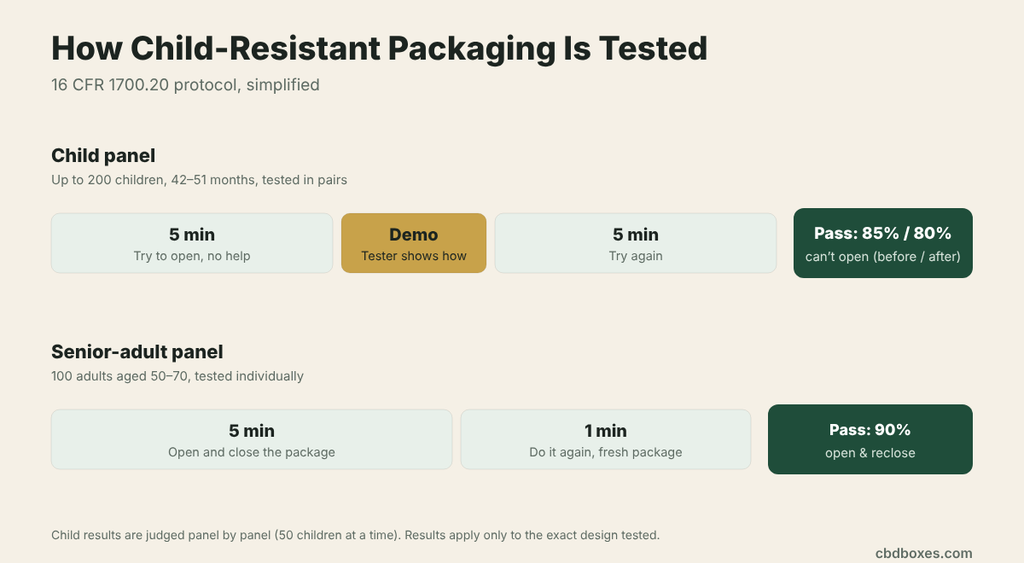
Task: Select the '16 CFR 1700.20 protocol, simplified' subtitle
Action: [185, 85]
